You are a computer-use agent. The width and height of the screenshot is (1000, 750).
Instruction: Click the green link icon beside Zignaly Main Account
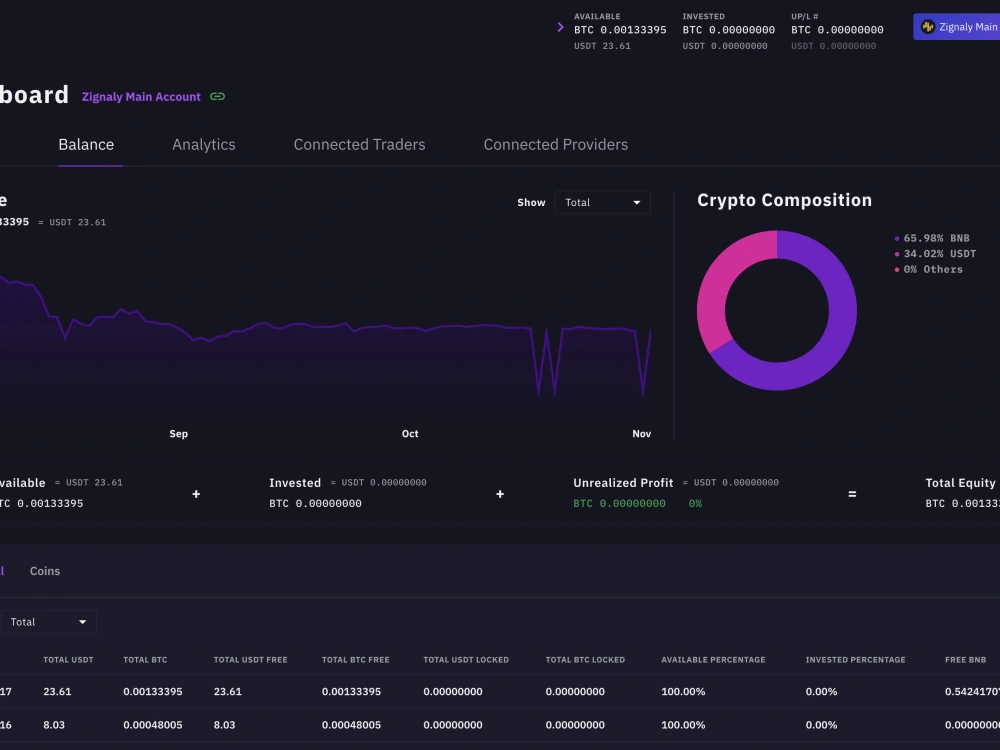pos(217,96)
